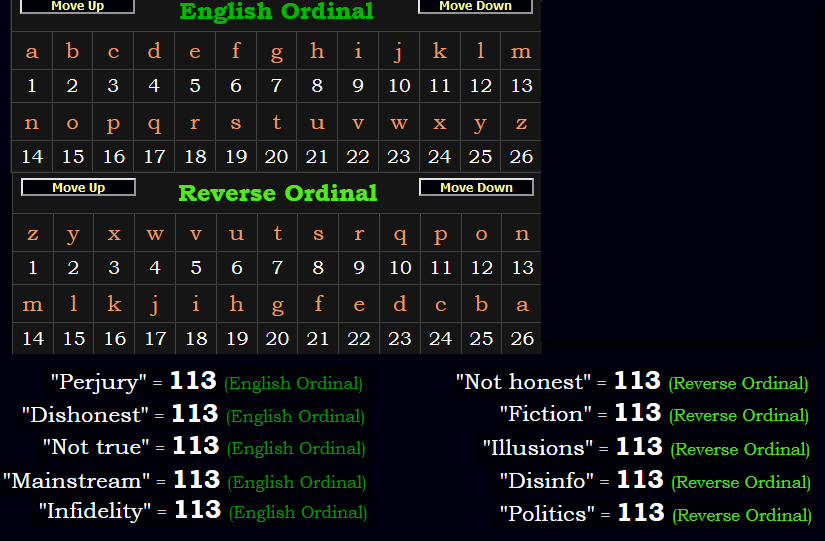The width and height of the screenshot is (825, 541).
Task: Click number 10 in English Ordinal table
Action: click(399, 85)
